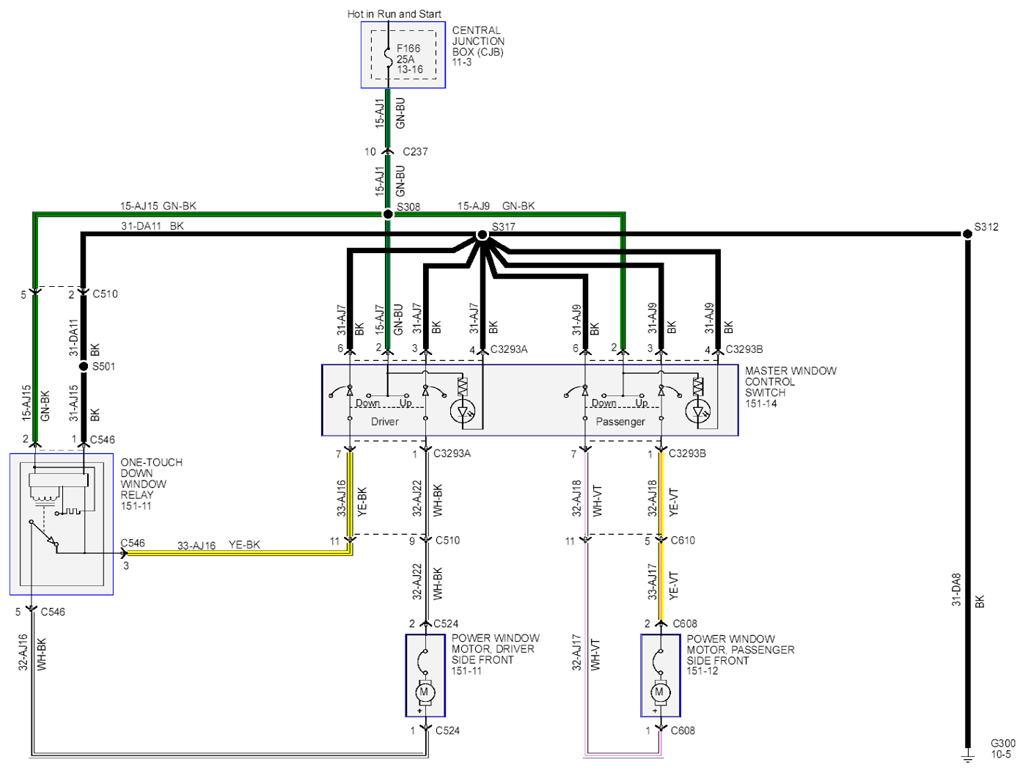Image resolution: width=1026 pixels, height=772 pixels.
Task: Click the "Passenger" text in the master switch
Action: [x=620, y=422]
